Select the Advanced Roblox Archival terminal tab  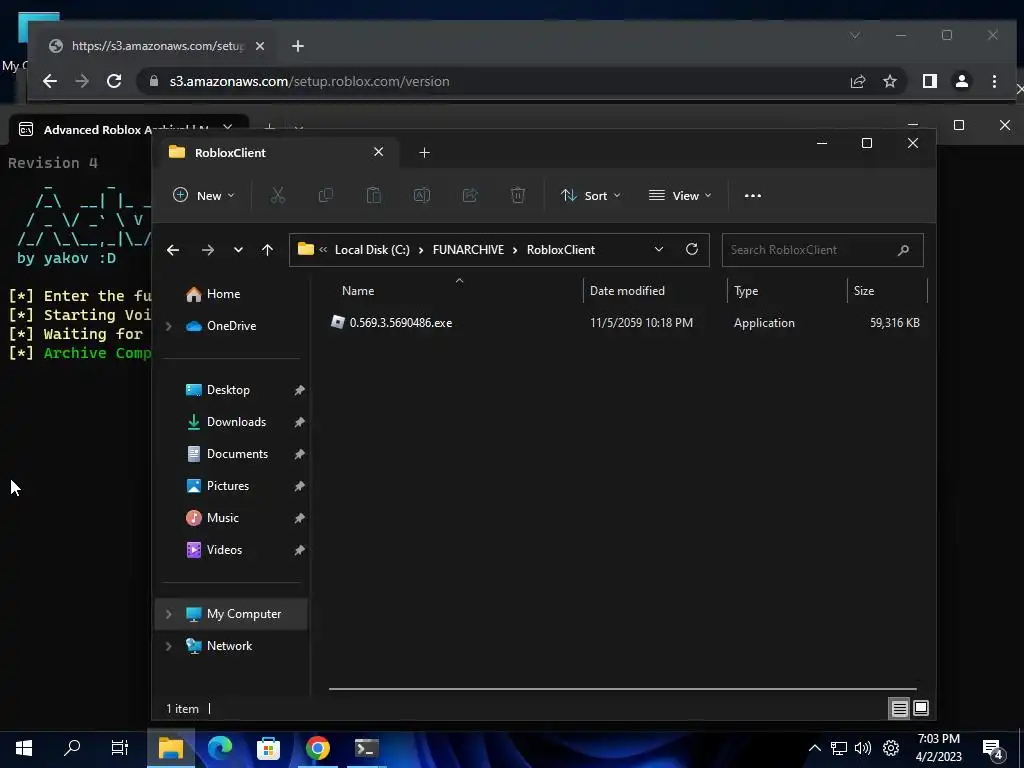(x=124, y=129)
